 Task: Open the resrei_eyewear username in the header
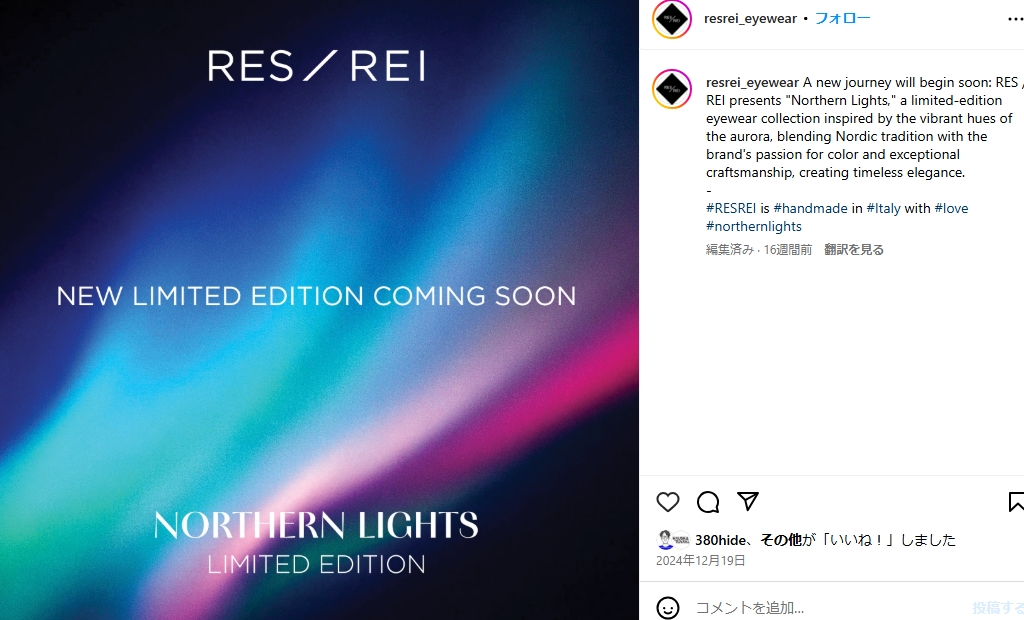point(750,18)
